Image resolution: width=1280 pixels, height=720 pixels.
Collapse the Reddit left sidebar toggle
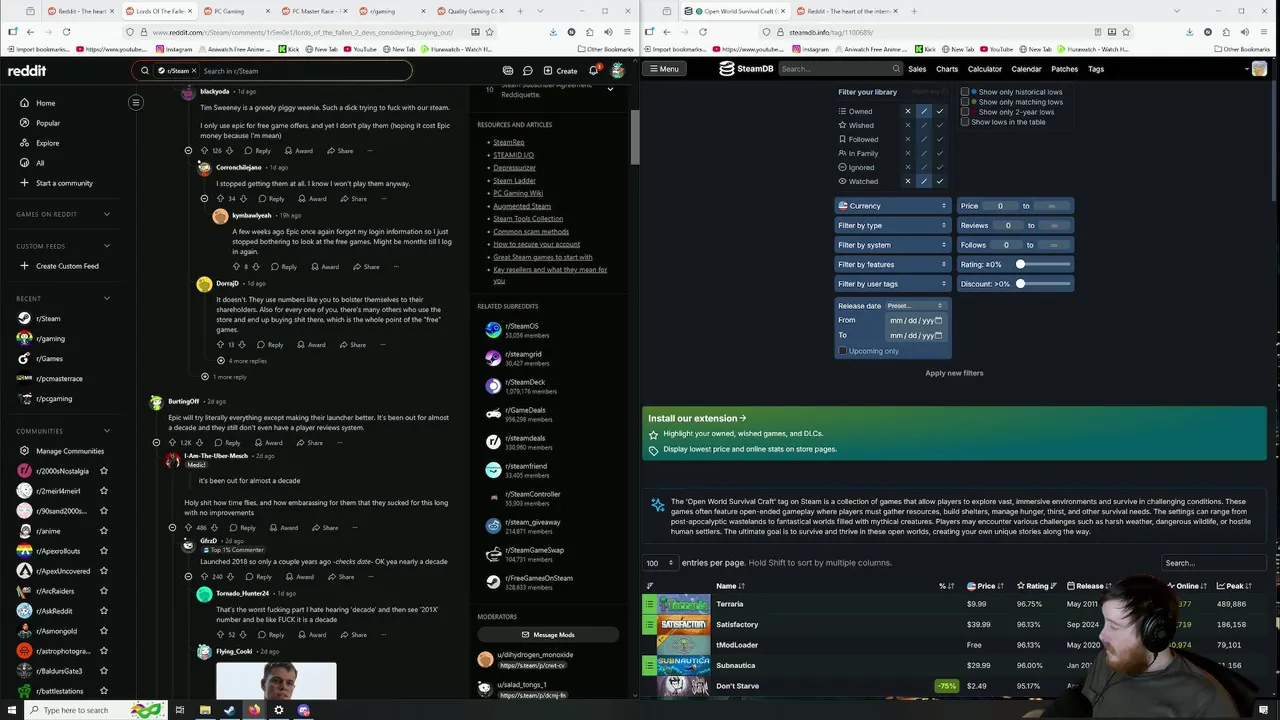pyautogui.click(x=136, y=102)
